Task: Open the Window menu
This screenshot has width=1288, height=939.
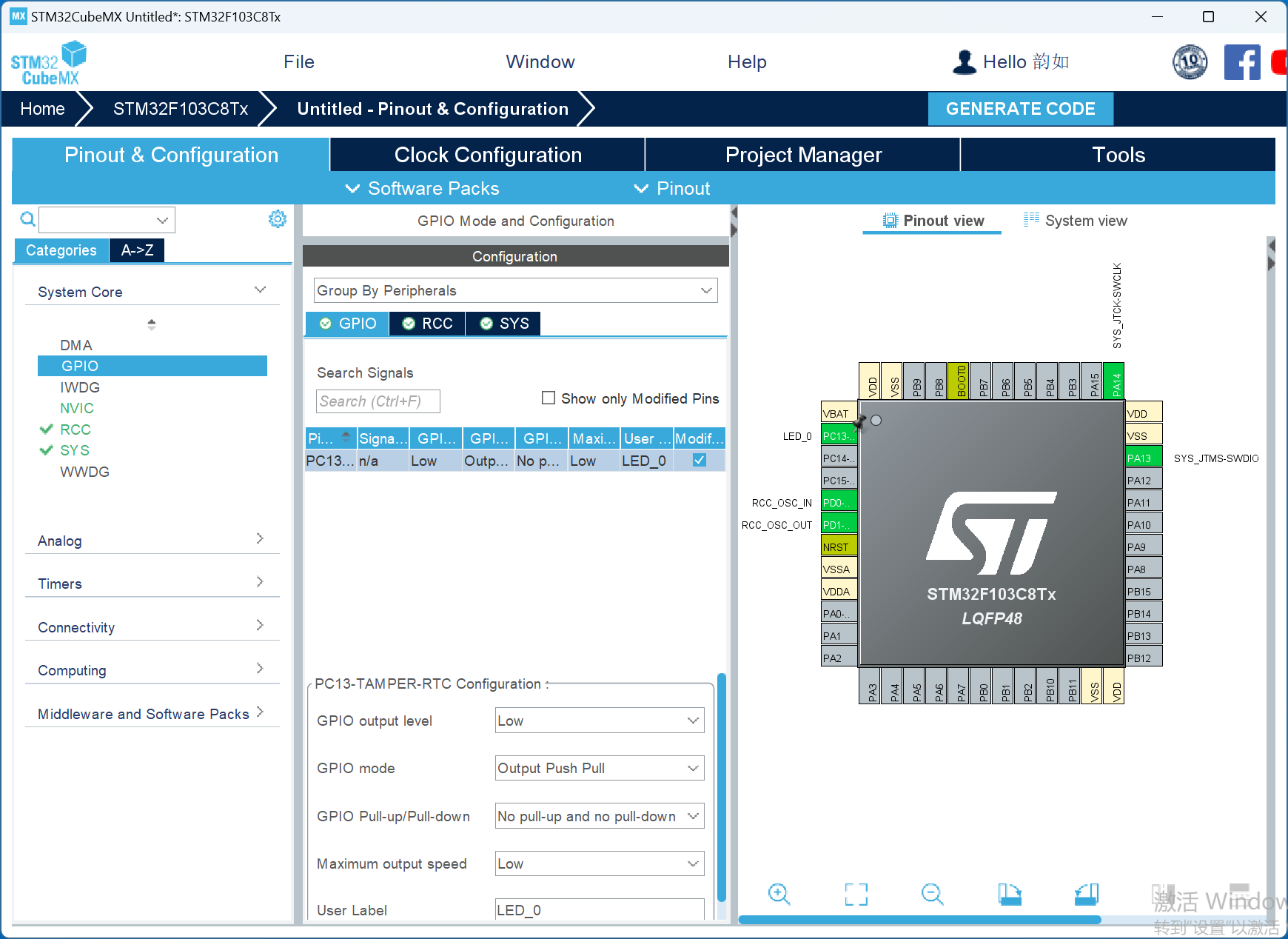Action: (540, 62)
